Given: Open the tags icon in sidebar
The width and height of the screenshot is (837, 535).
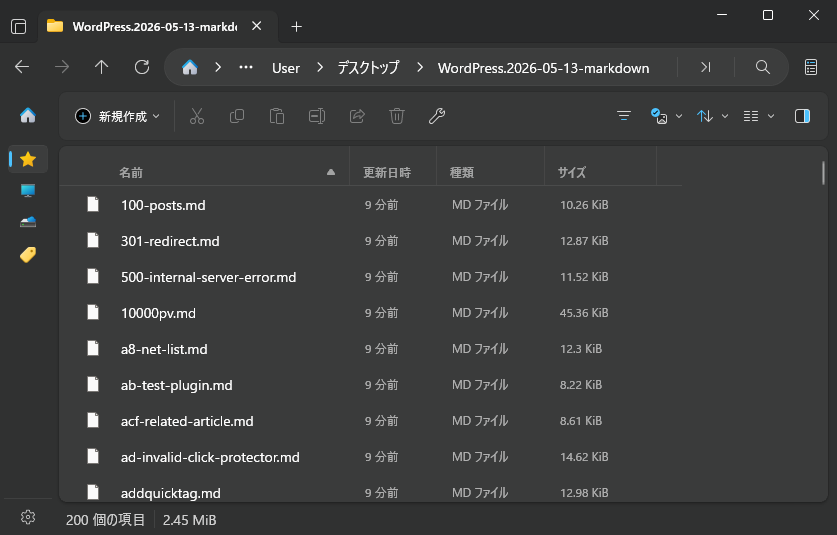Looking at the screenshot, I should tap(28, 255).
